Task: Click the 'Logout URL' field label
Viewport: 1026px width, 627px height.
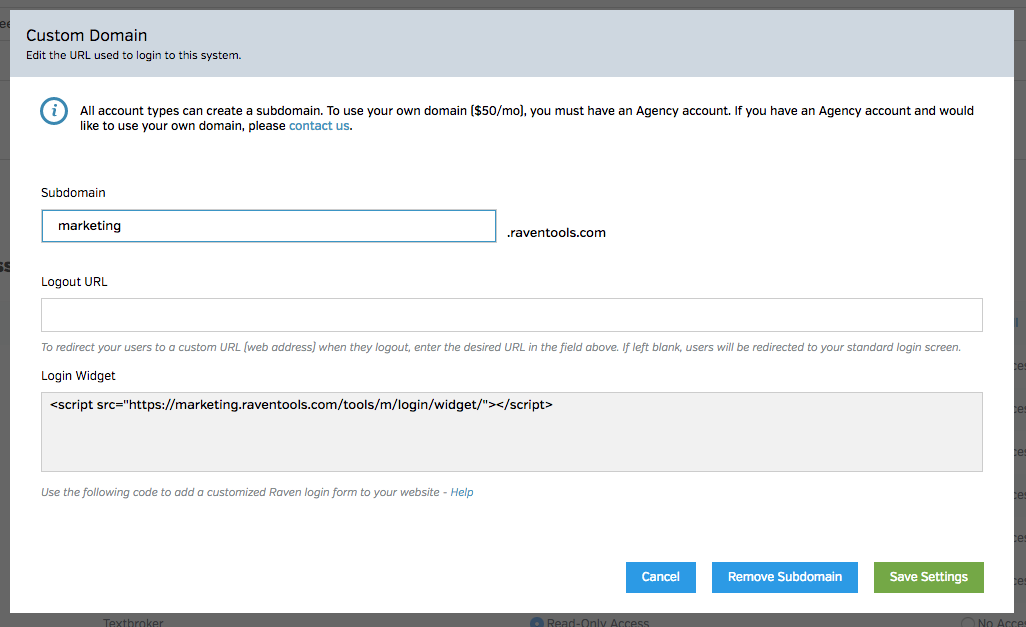Action: coord(74,282)
